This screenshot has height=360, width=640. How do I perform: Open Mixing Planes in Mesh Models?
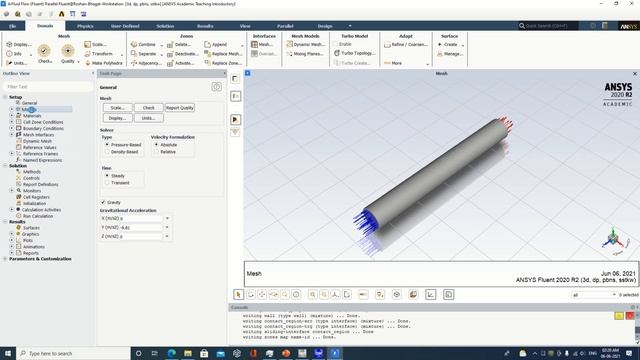coord(305,53)
